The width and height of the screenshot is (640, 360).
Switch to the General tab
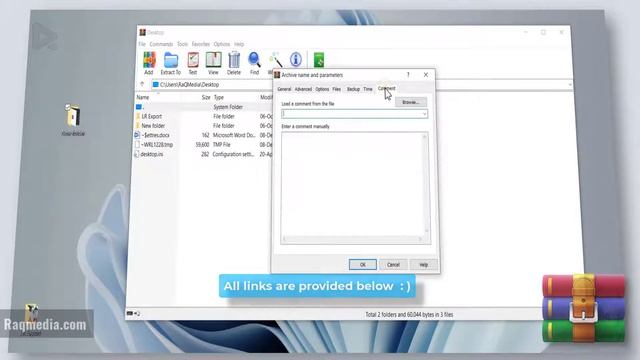(284, 89)
